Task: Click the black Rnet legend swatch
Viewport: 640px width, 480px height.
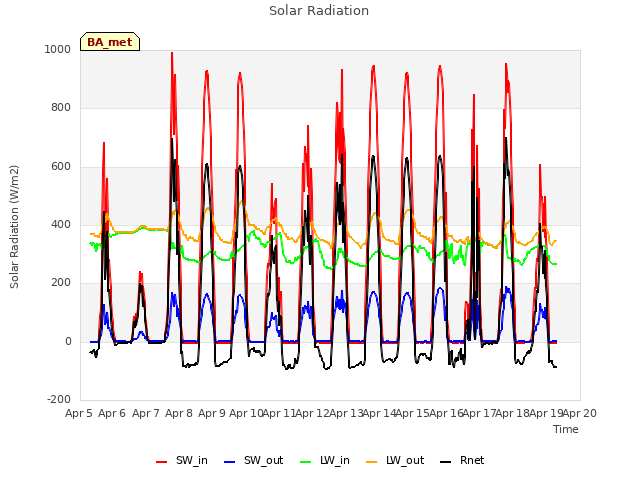Action: (x=446, y=462)
